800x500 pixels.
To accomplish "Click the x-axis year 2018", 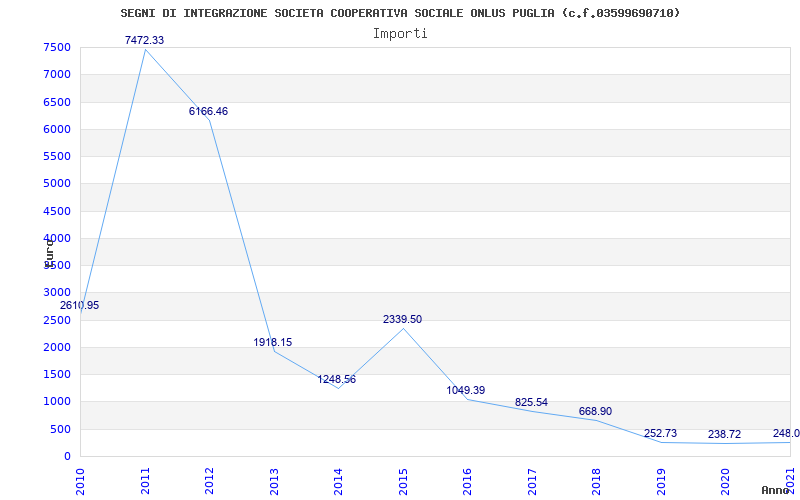I will point(596,481).
